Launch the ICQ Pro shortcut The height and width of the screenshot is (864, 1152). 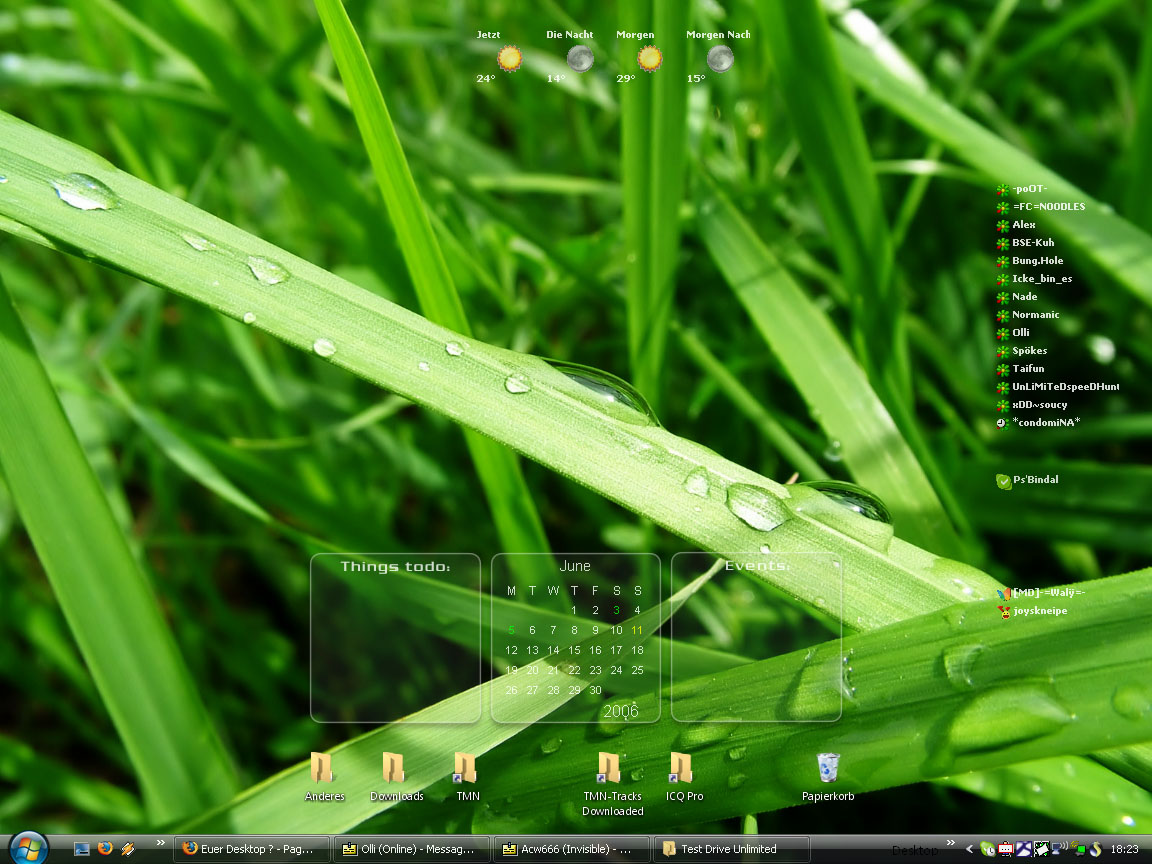pyautogui.click(x=682, y=768)
